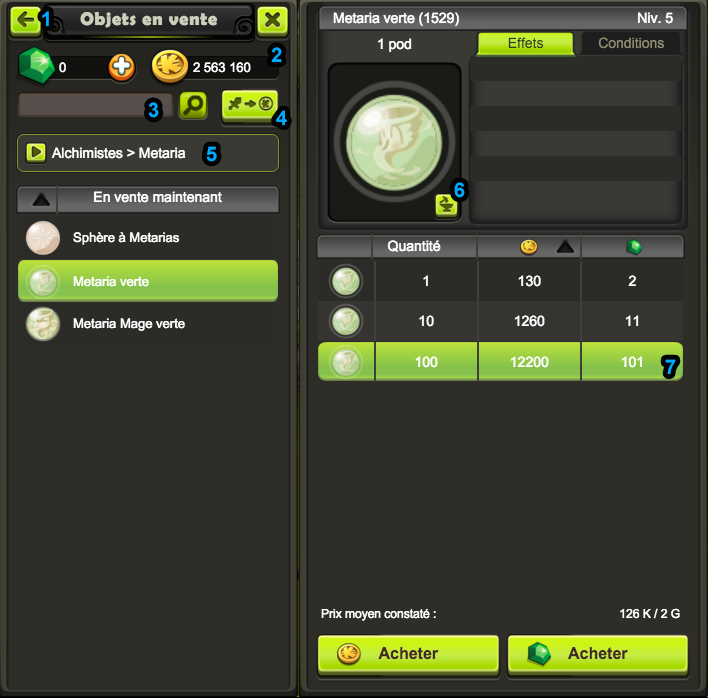Add gems with the orange plus icon

coord(121,67)
